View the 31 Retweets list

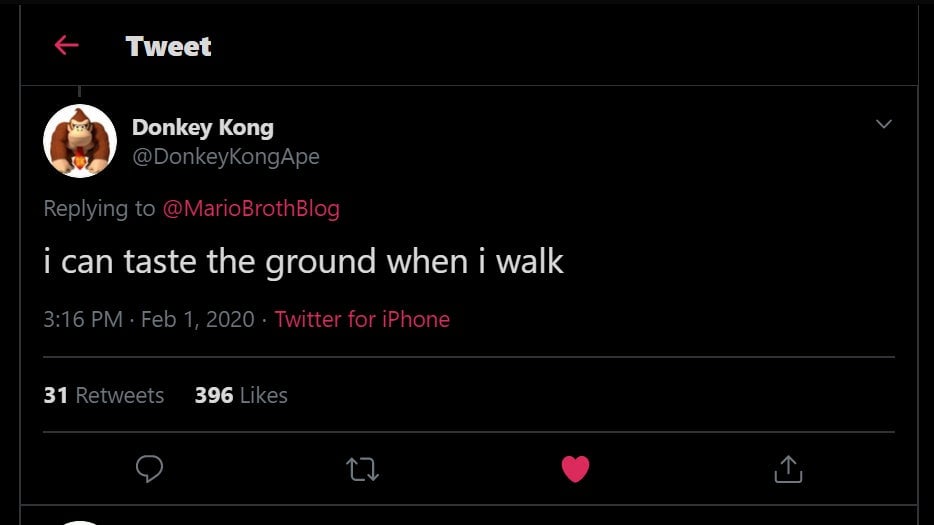[x=104, y=395]
